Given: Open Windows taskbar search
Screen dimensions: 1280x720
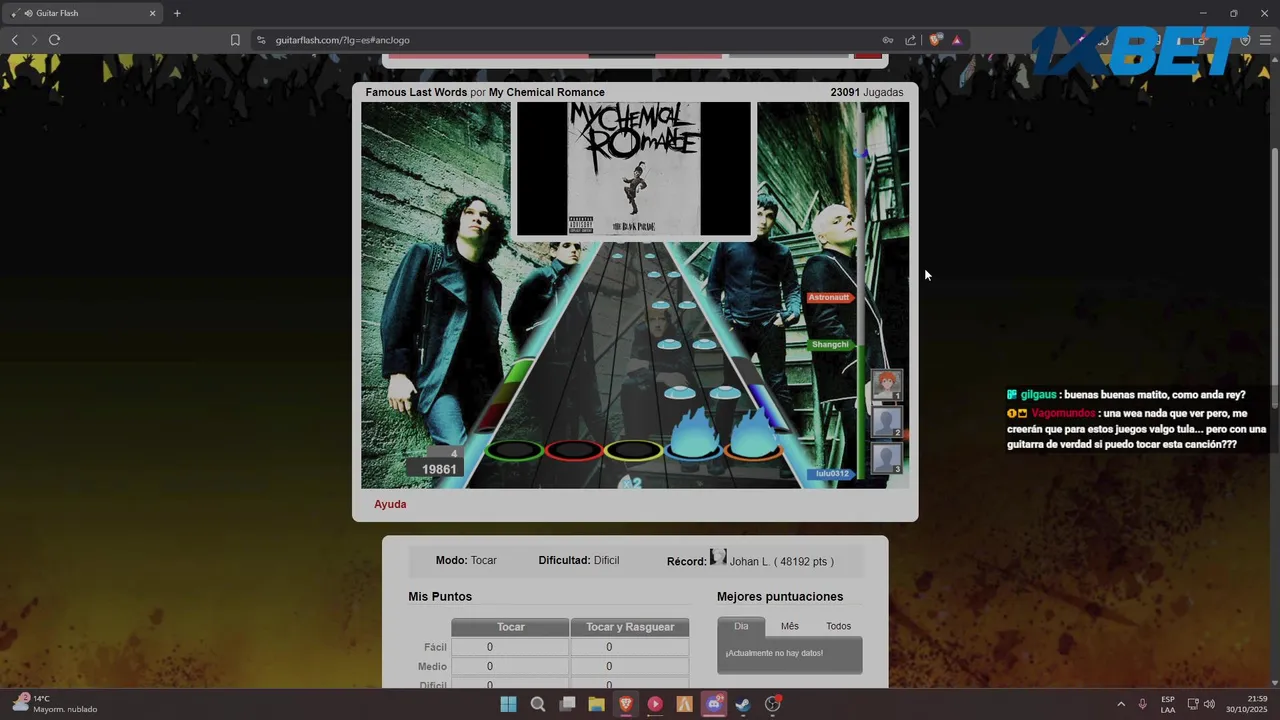Looking at the screenshot, I should pos(538,704).
